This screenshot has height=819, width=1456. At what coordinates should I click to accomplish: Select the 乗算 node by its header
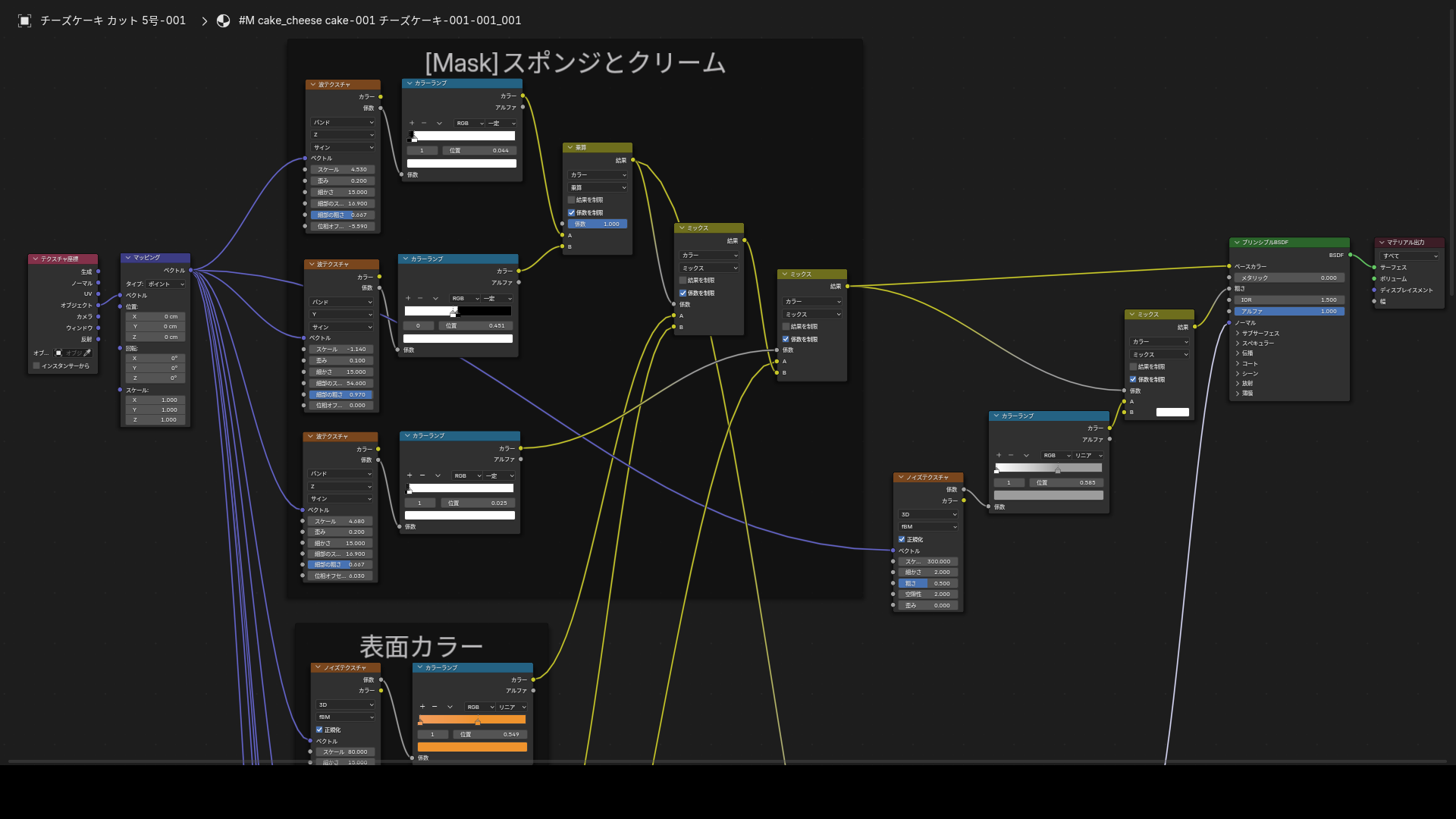[x=598, y=147]
